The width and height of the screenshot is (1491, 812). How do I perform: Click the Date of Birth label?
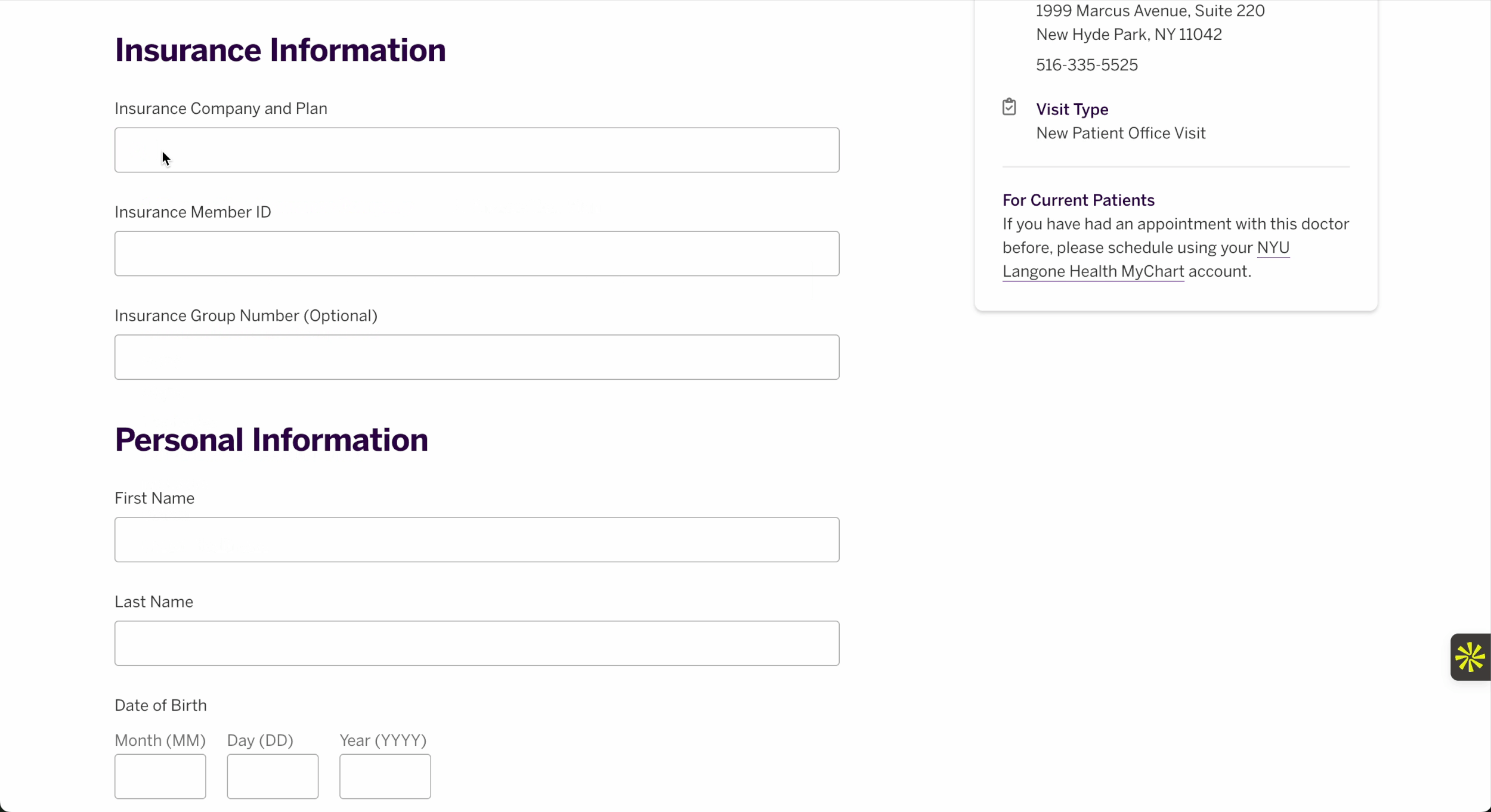pyautogui.click(x=160, y=705)
